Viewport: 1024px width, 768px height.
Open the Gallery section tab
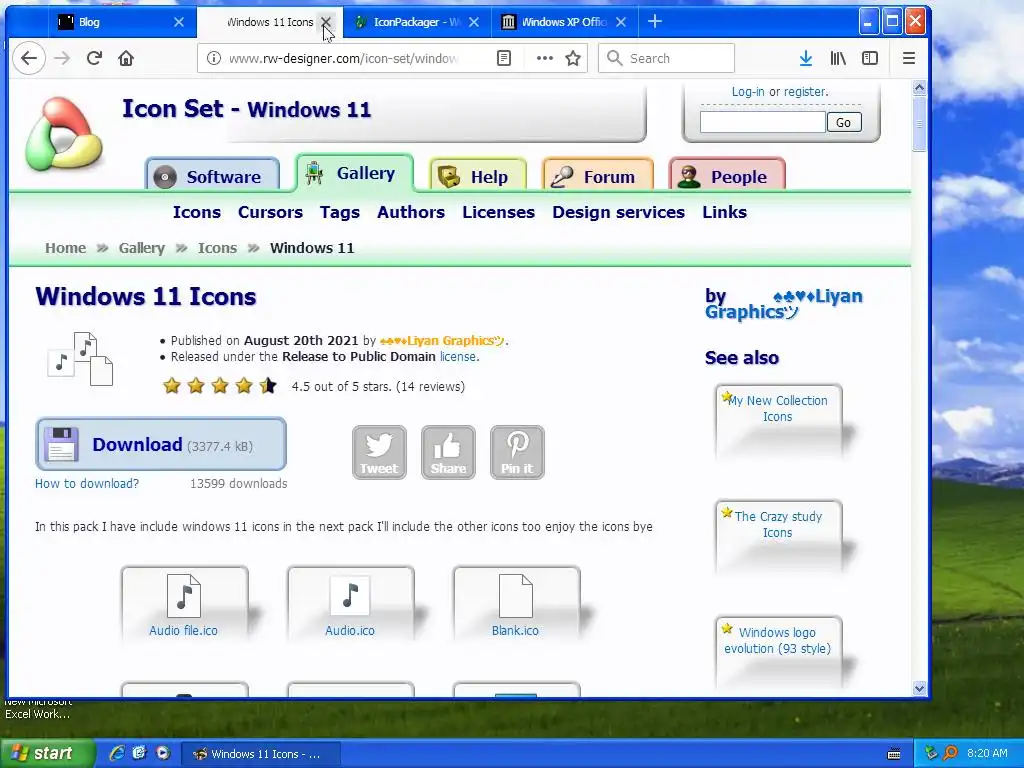coord(355,173)
